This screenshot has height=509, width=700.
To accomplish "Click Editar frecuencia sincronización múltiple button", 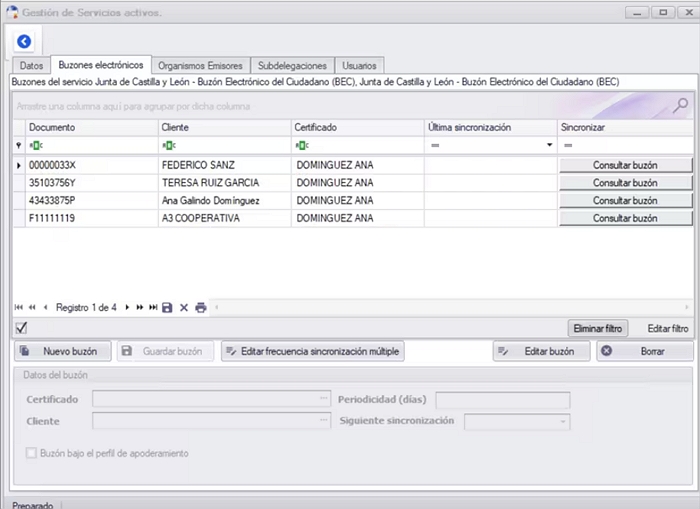I will point(312,351).
